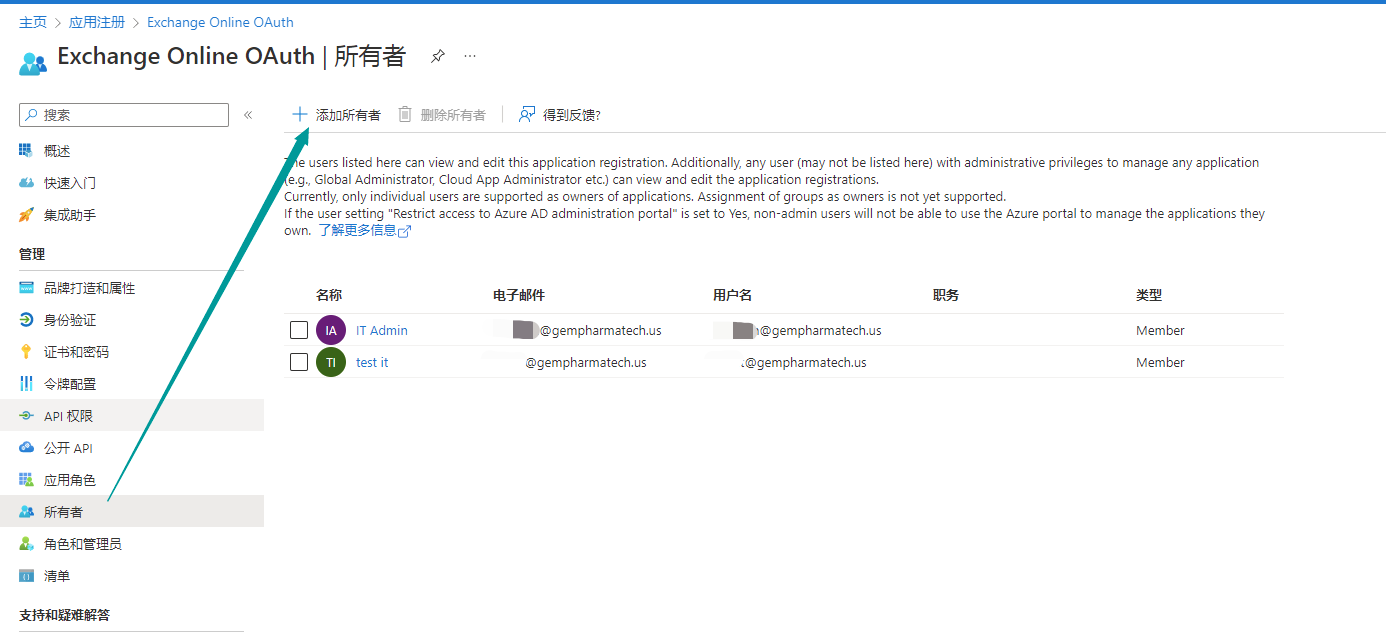Click the TI avatar for test it
1386x638 pixels.
[x=331, y=362]
